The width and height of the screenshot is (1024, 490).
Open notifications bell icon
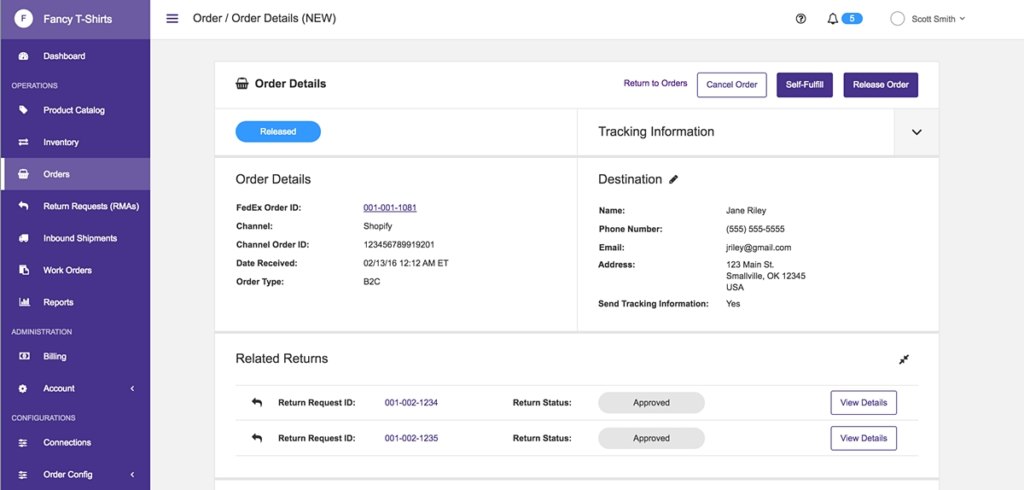tap(833, 19)
